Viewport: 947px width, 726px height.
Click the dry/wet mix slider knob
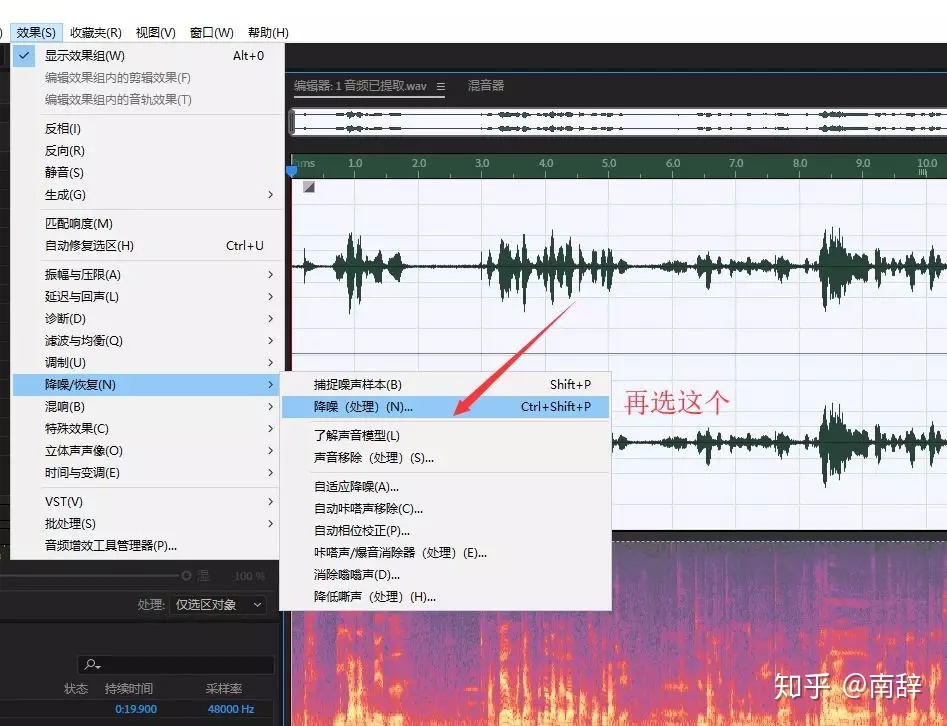(x=186, y=576)
